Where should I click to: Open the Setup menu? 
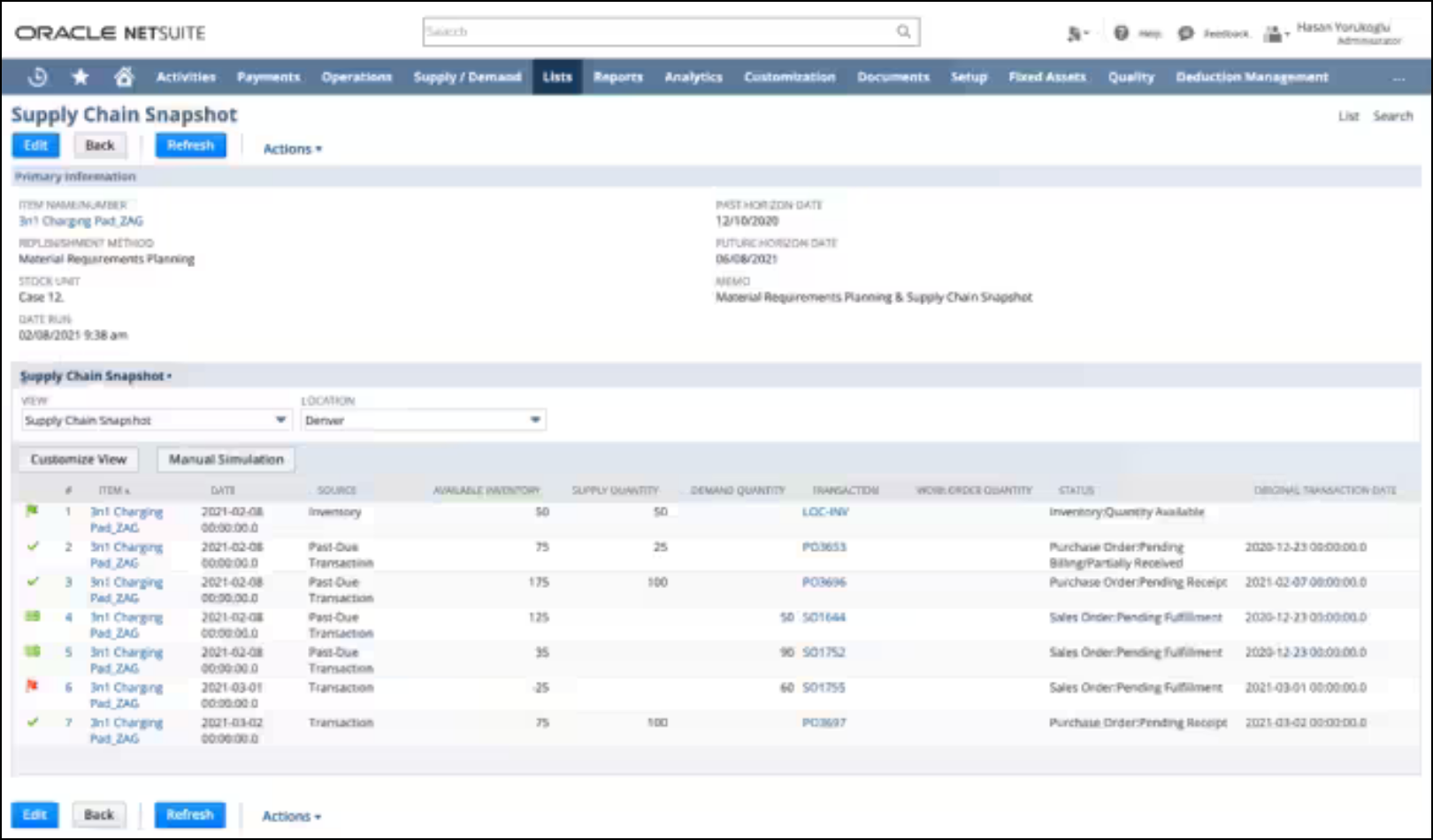tap(969, 77)
